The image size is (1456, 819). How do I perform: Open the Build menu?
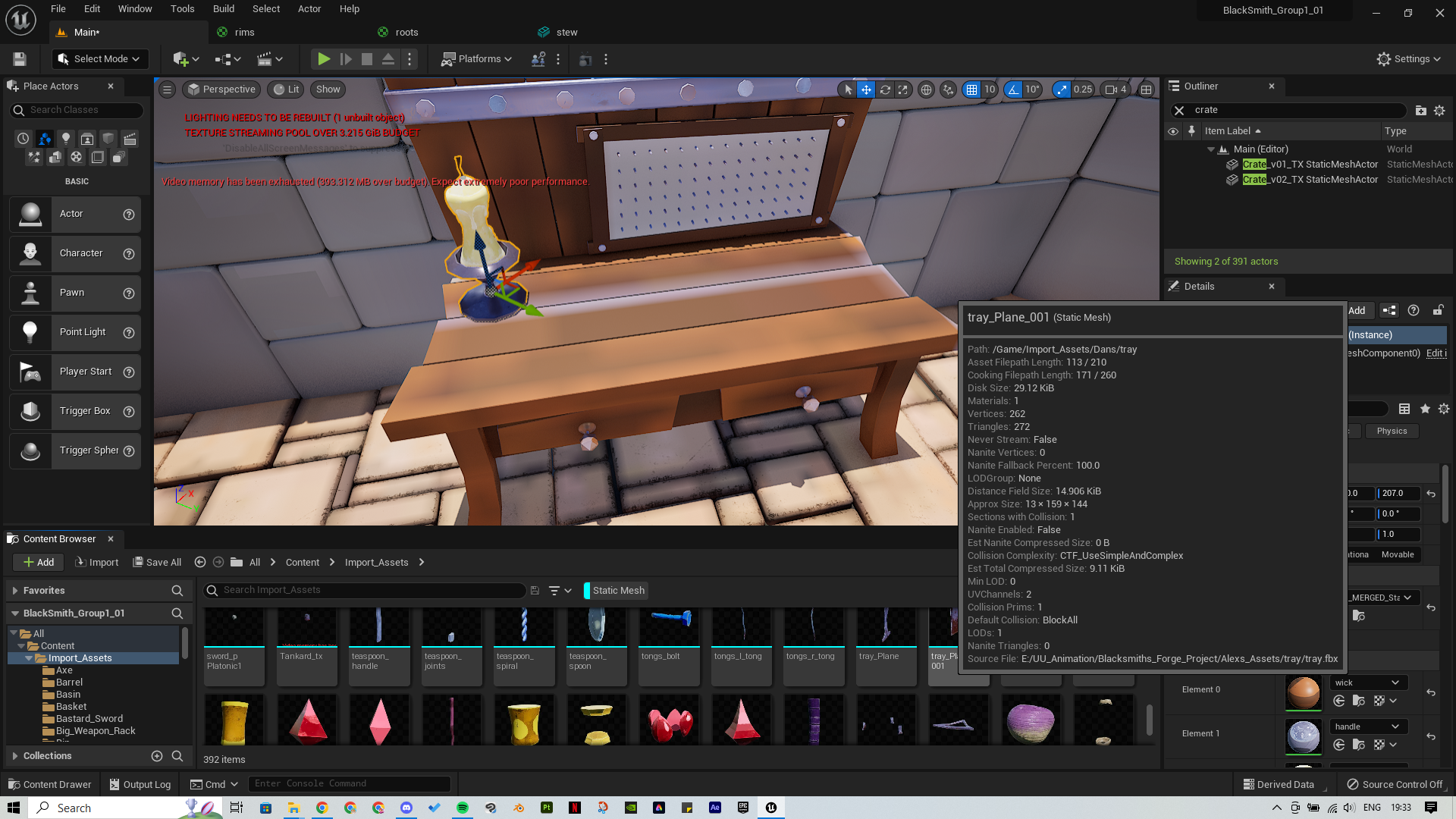[x=224, y=9]
